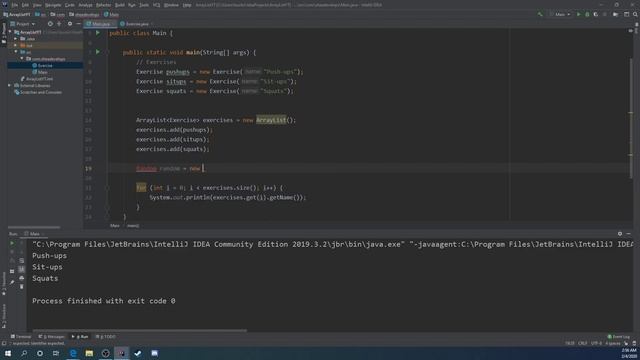The height and width of the screenshot is (360, 640).
Task: Select Scratches and Consoles node
Action: [38, 92]
